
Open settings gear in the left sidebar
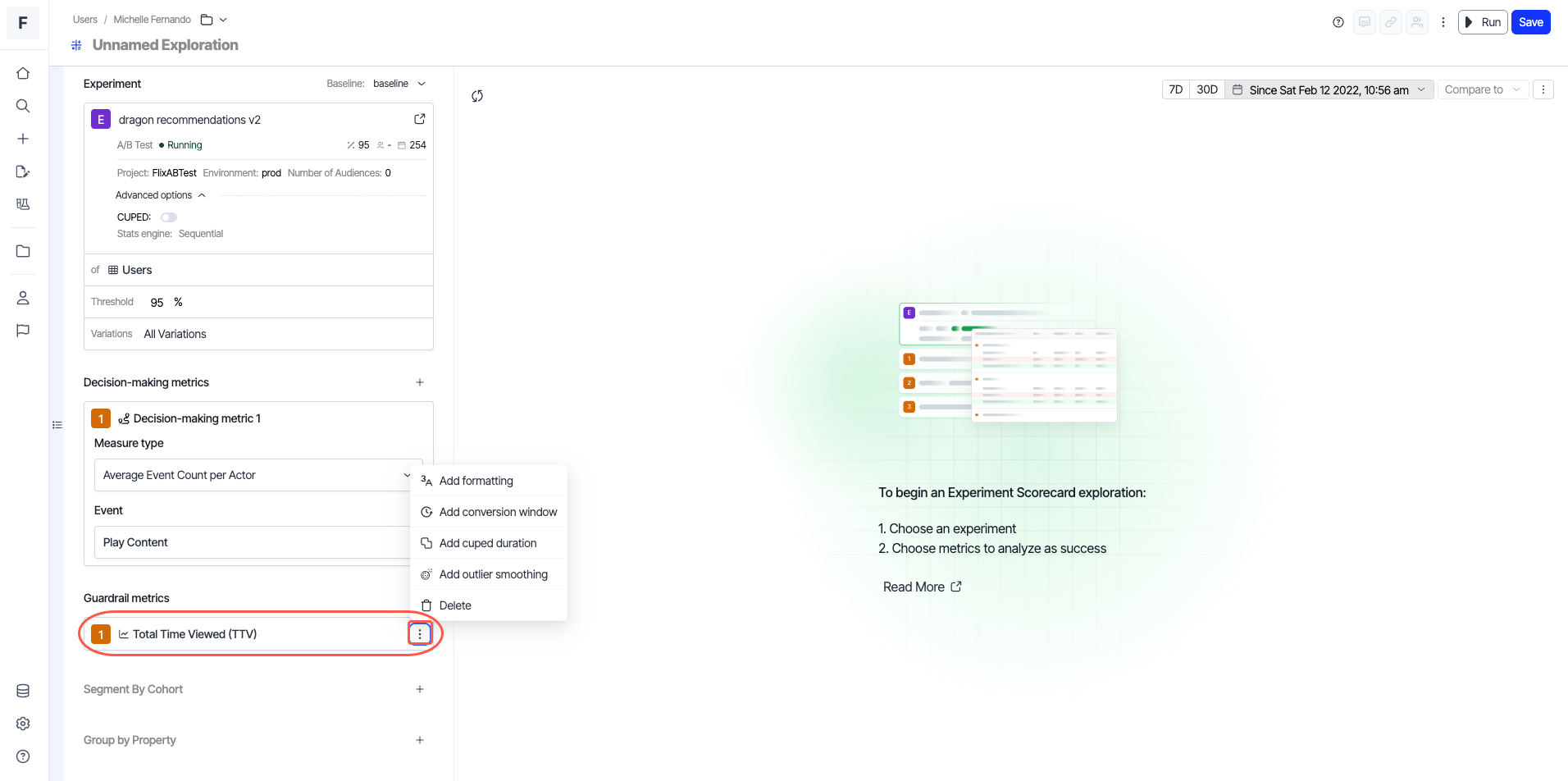coord(23,724)
